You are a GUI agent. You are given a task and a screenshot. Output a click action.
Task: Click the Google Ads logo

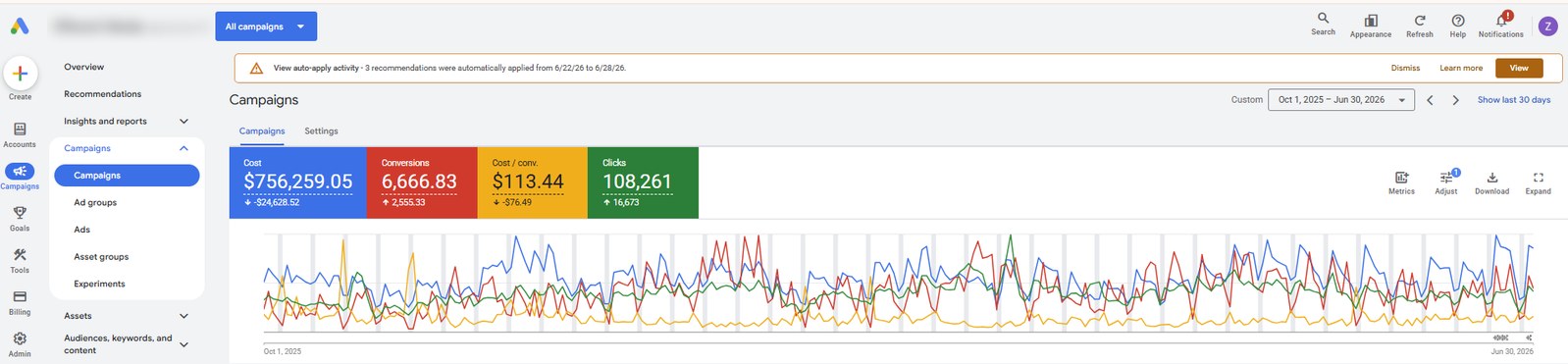pos(20,26)
